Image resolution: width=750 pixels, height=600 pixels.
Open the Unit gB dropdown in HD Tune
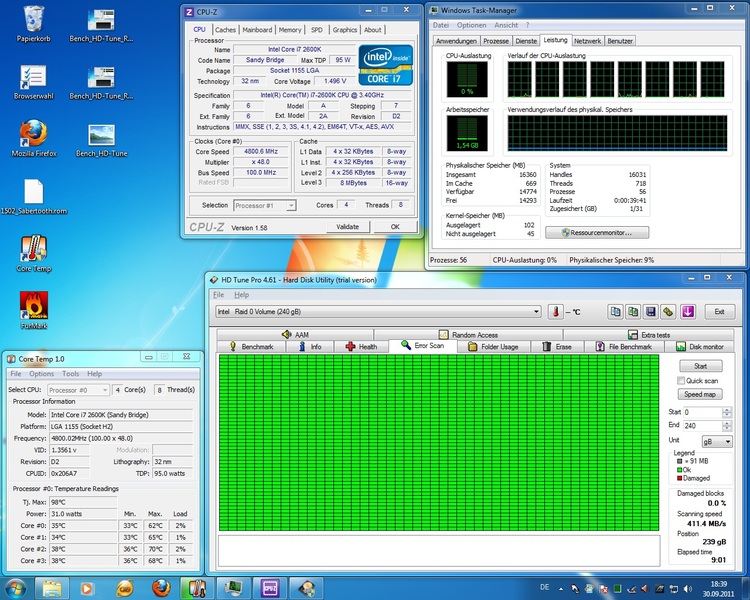(717, 442)
